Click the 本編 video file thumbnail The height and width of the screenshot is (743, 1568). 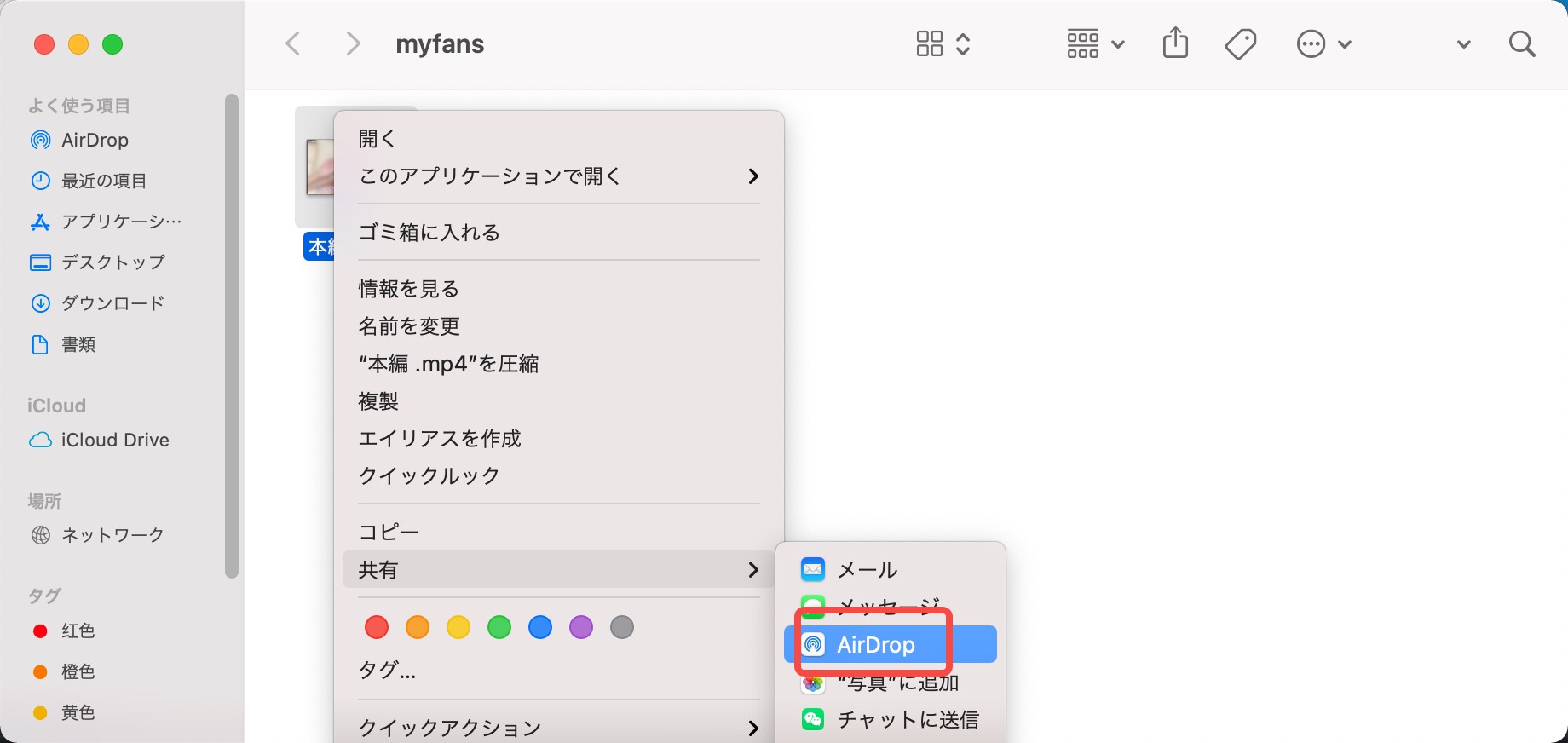[x=320, y=167]
